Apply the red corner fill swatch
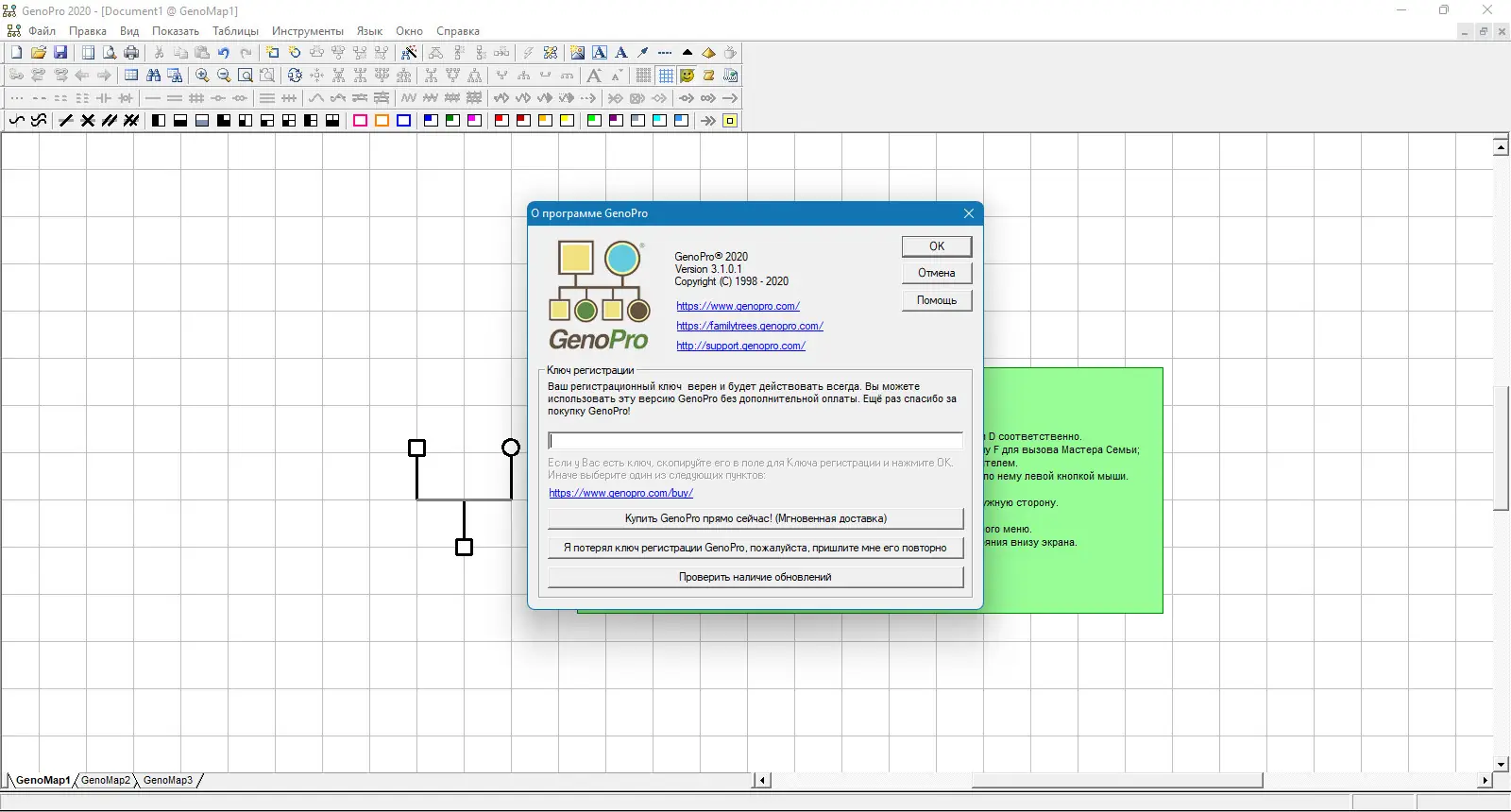This screenshot has width=1511, height=812. coord(501,121)
